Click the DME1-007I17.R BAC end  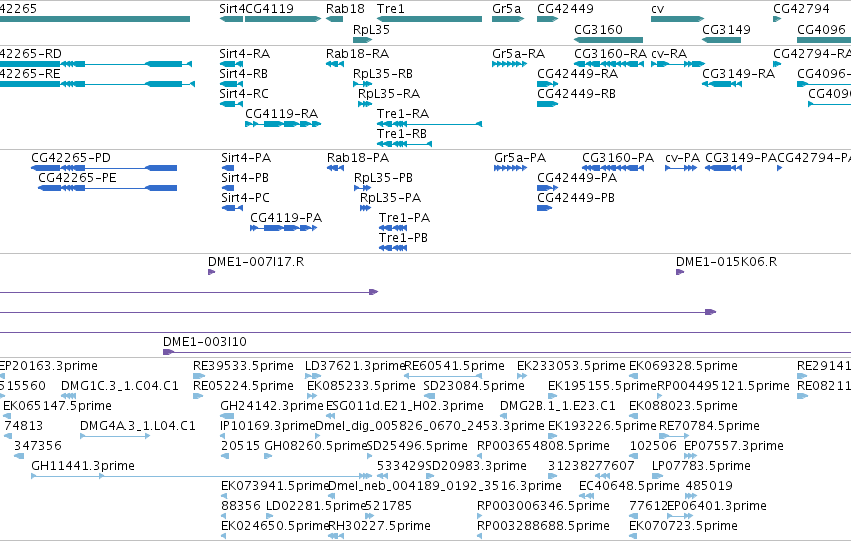[212, 272]
